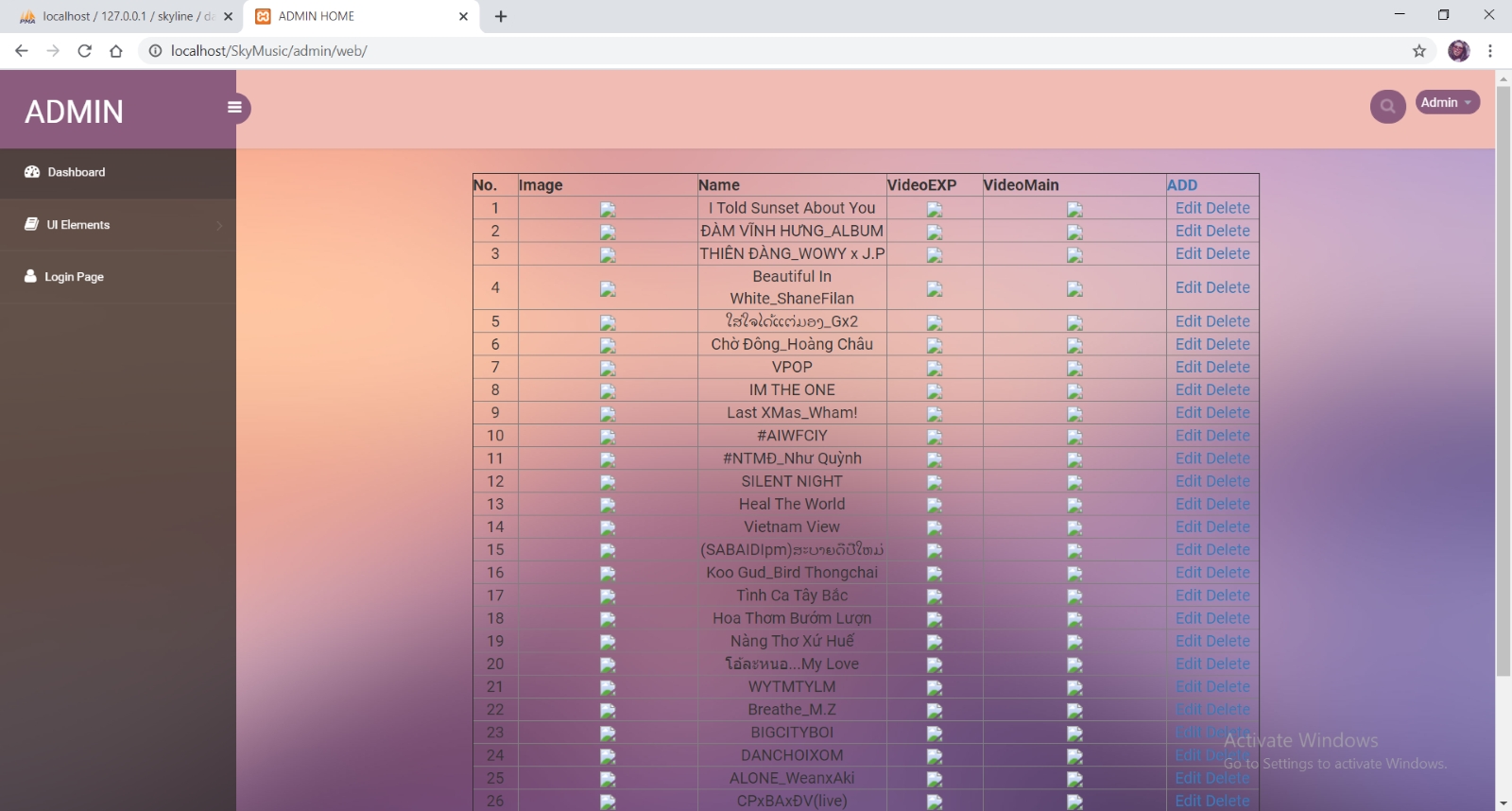Click the VideoMain icon for Beautiful In White row

tap(1074, 289)
